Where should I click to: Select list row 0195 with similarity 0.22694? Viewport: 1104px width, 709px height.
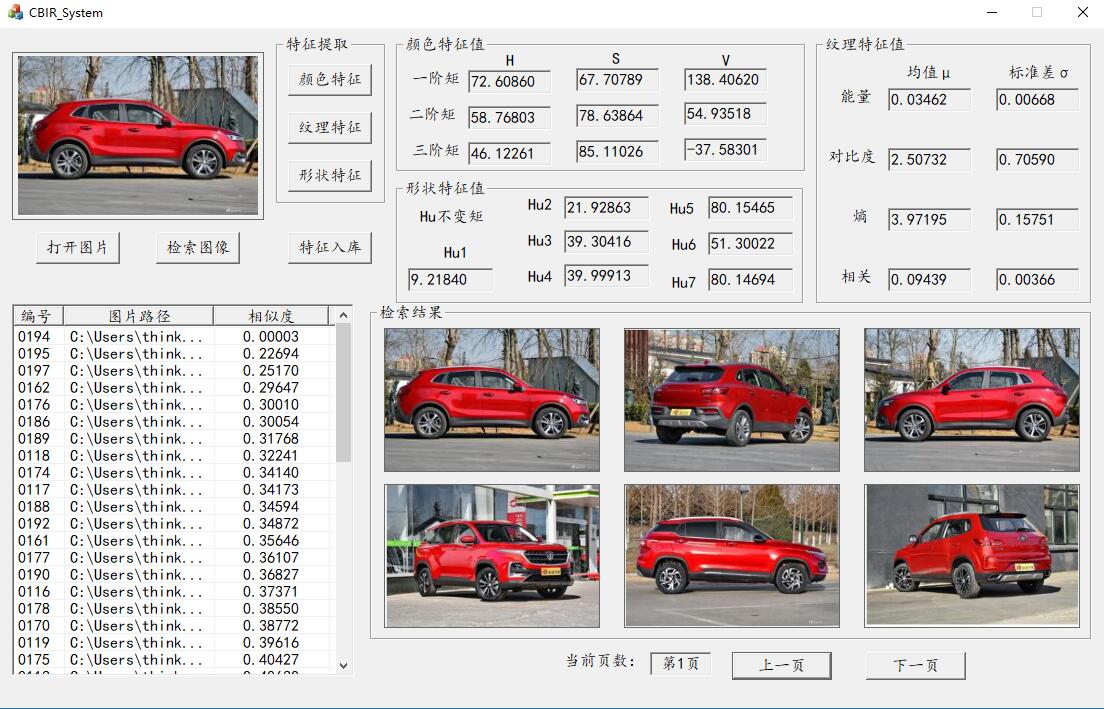click(174, 353)
